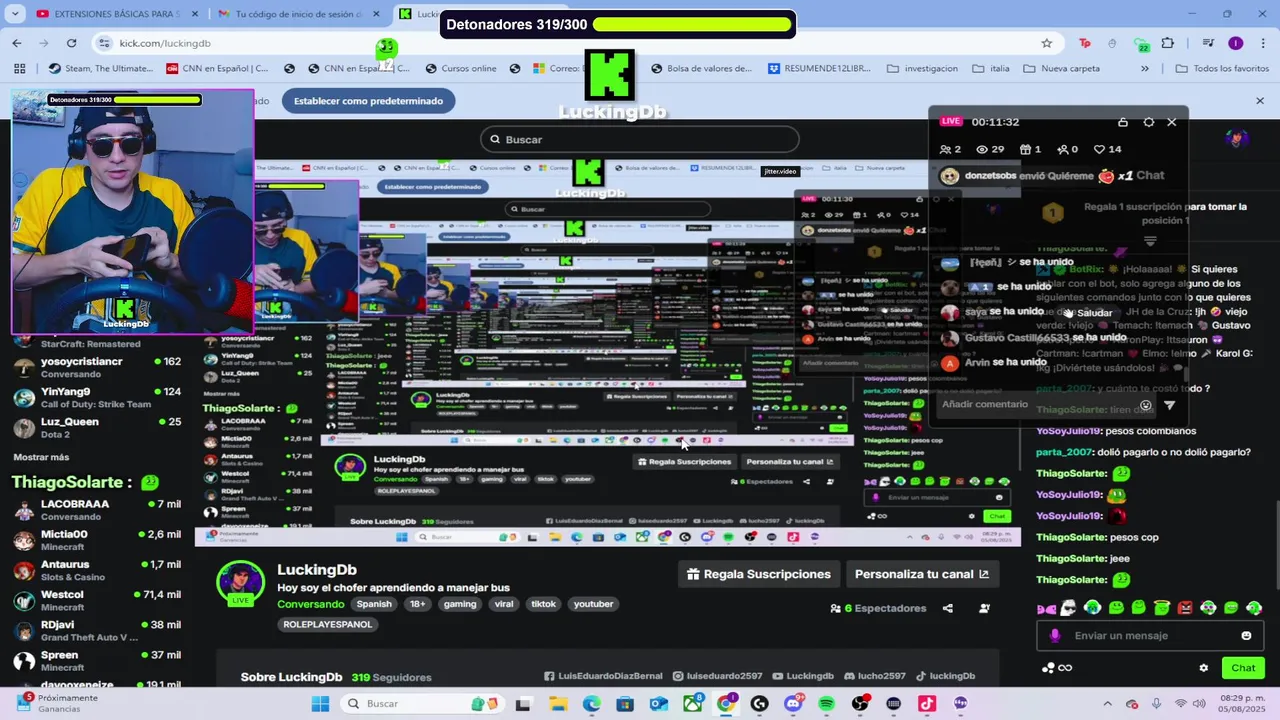Click the Spanish tag chip

(374, 604)
